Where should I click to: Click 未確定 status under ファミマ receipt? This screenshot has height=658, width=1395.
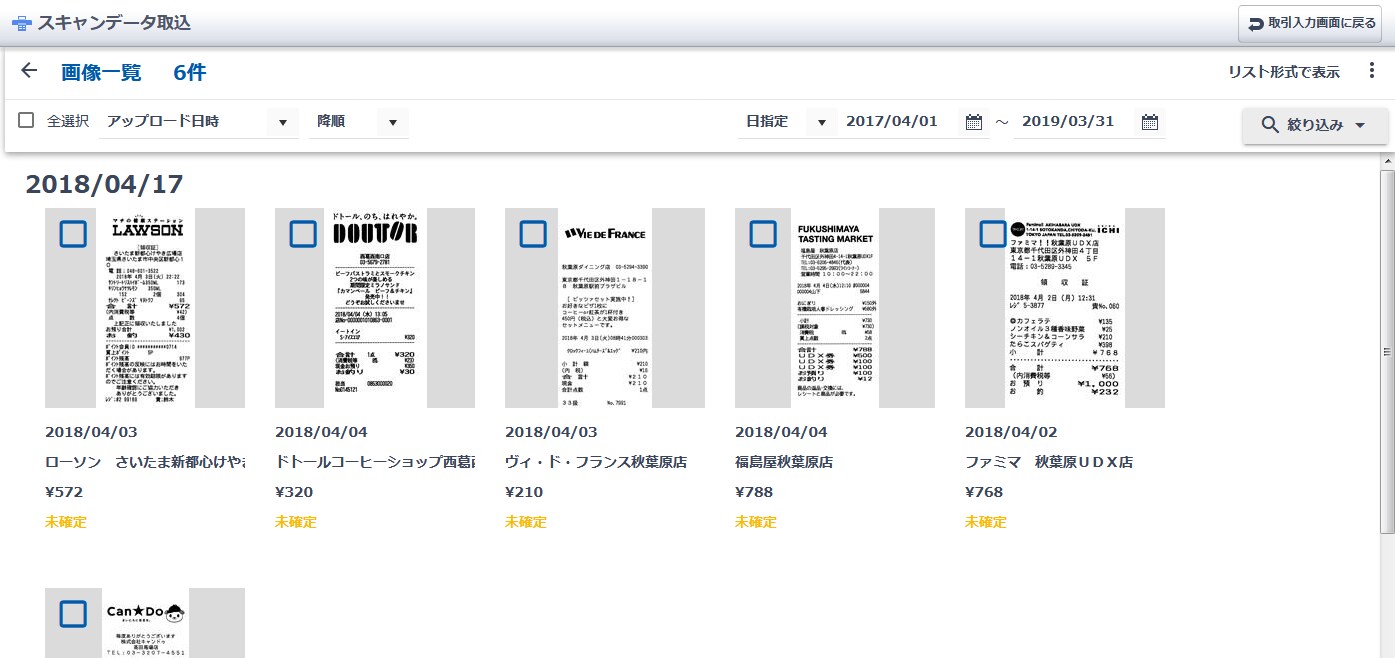[986, 522]
